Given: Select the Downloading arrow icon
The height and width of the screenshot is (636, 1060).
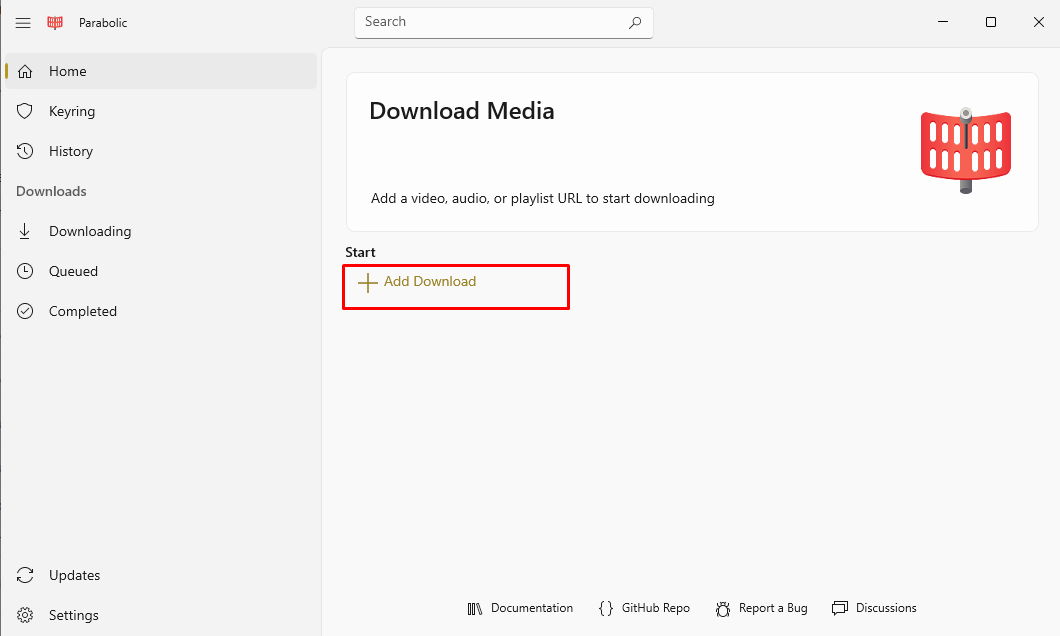Looking at the screenshot, I should click(x=25, y=231).
